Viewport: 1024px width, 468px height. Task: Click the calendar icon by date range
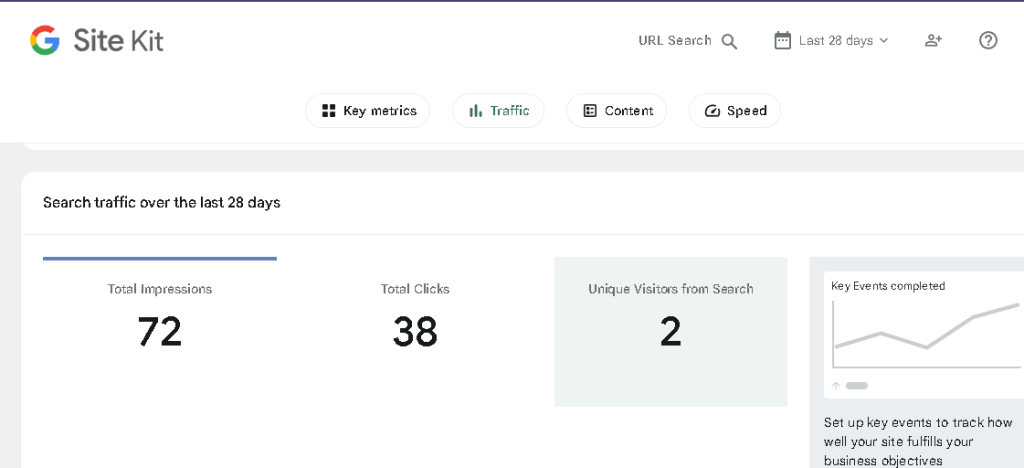coord(782,40)
